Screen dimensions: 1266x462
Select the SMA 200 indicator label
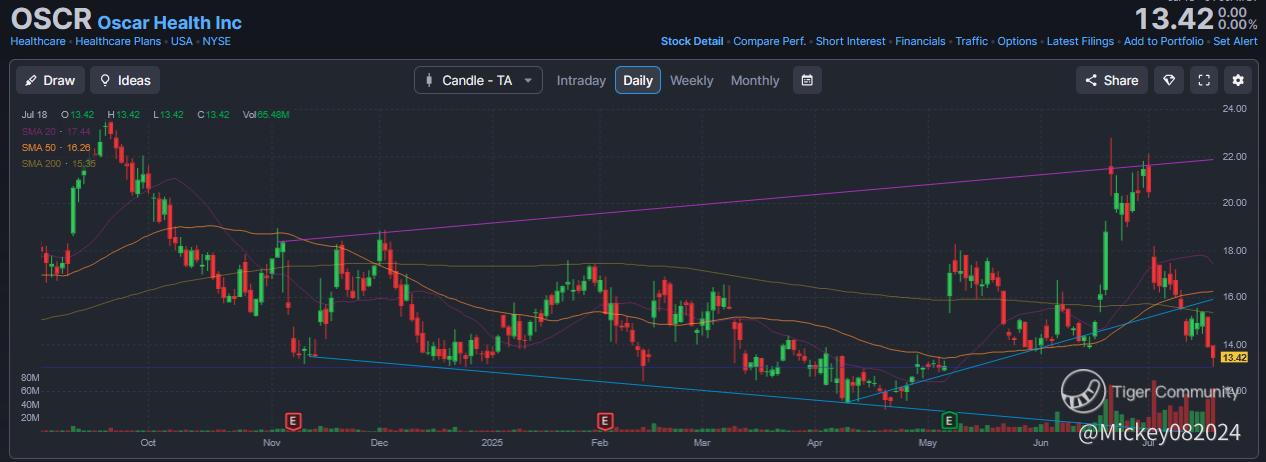pos(59,163)
